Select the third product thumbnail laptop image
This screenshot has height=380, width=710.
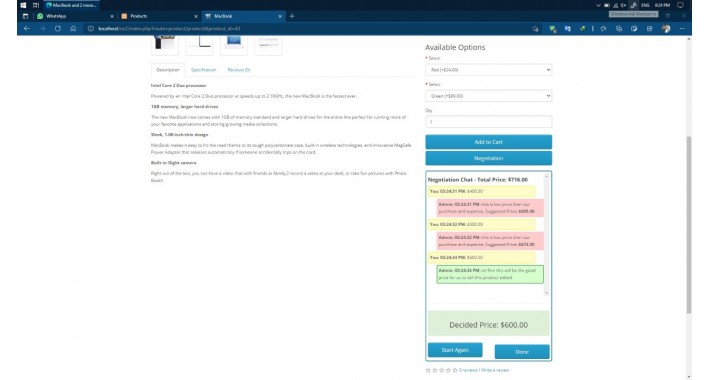coord(234,45)
